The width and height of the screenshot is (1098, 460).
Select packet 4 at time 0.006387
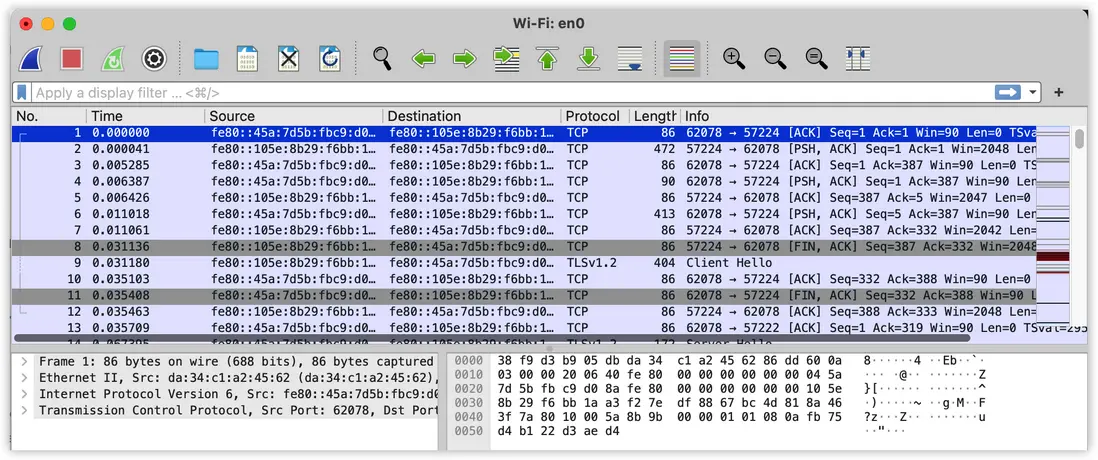tap(524, 181)
